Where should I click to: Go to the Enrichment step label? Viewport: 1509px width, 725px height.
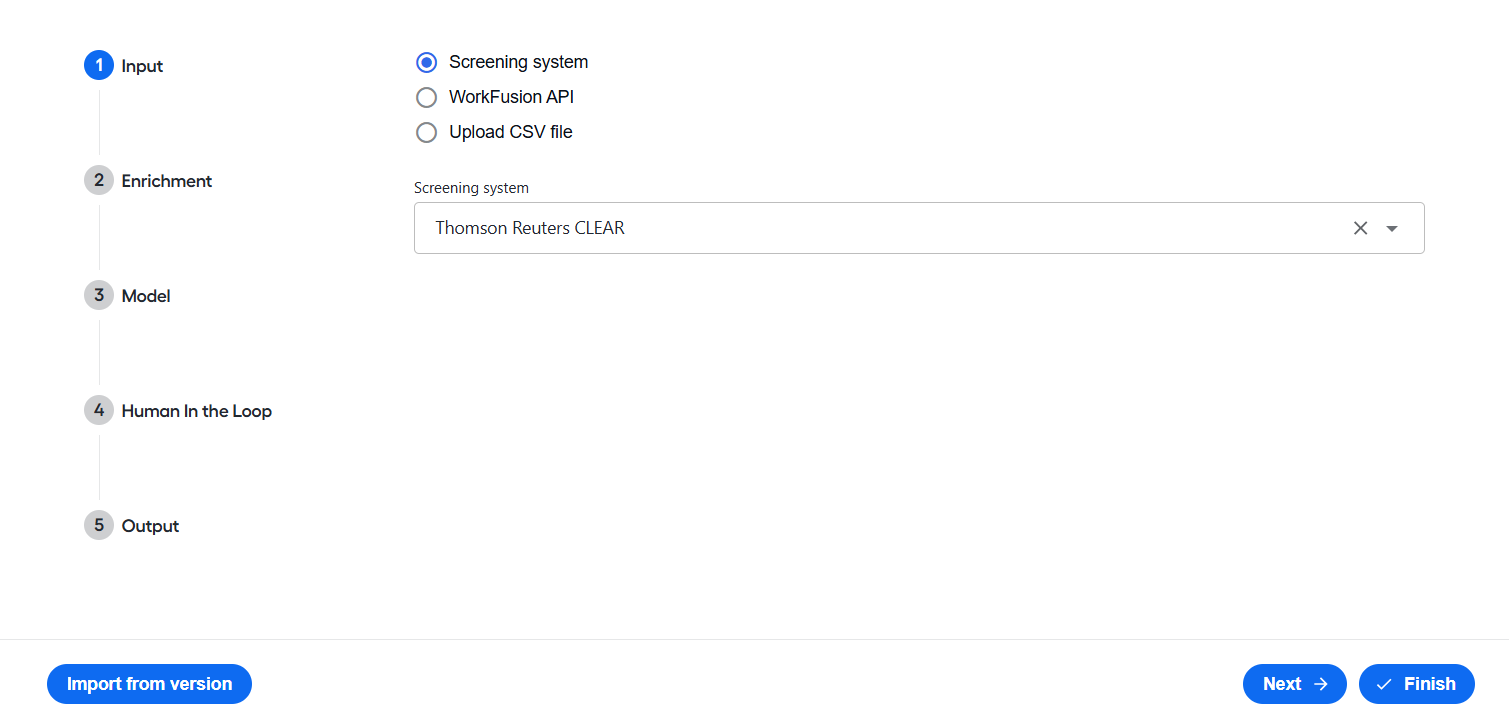click(x=167, y=181)
